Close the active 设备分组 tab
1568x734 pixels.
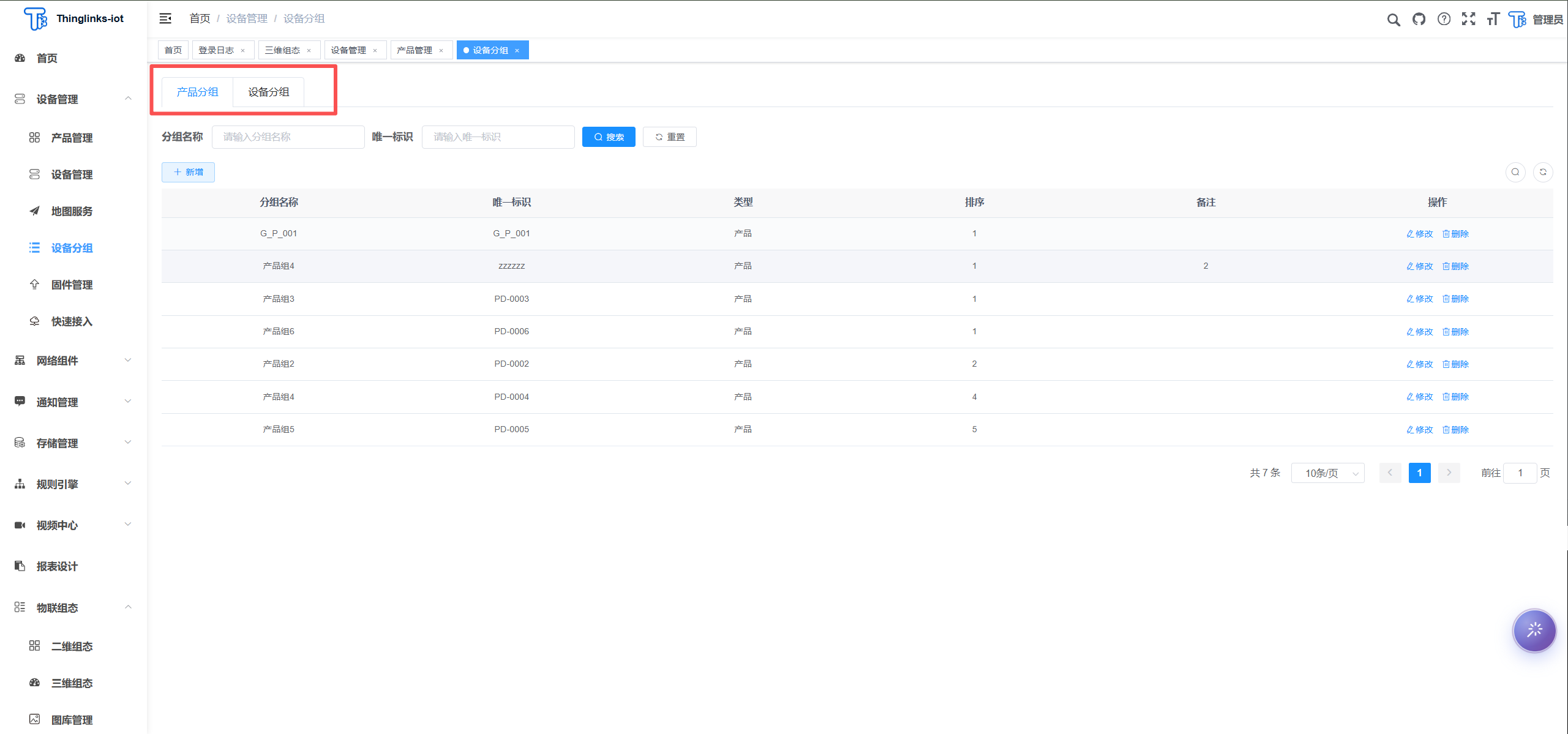point(517,50)
